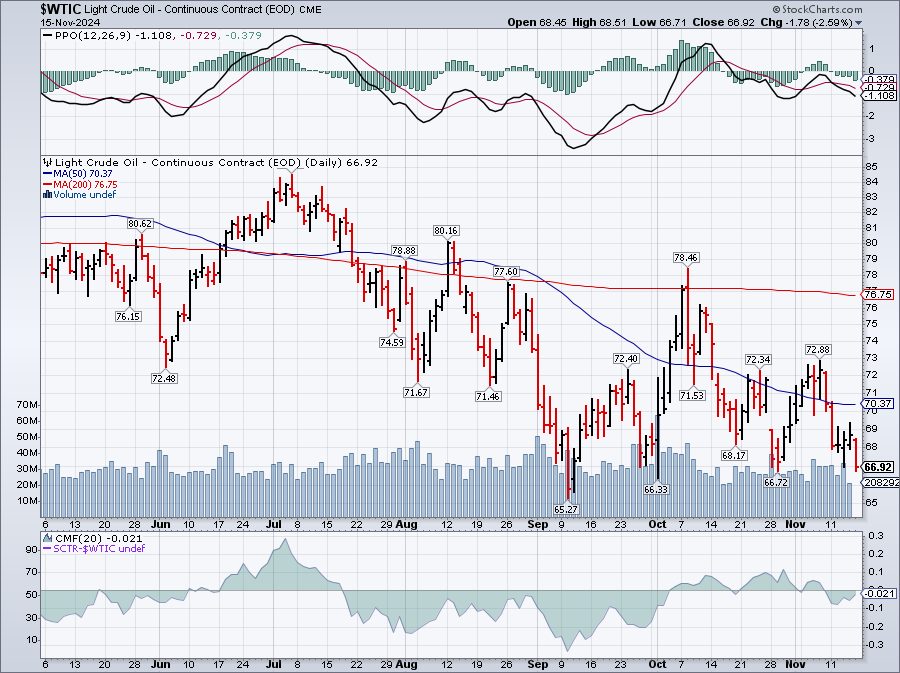Click the blue MA(50) legend line marker
This screenshot has height=673, width=900.
coord(46,173)
